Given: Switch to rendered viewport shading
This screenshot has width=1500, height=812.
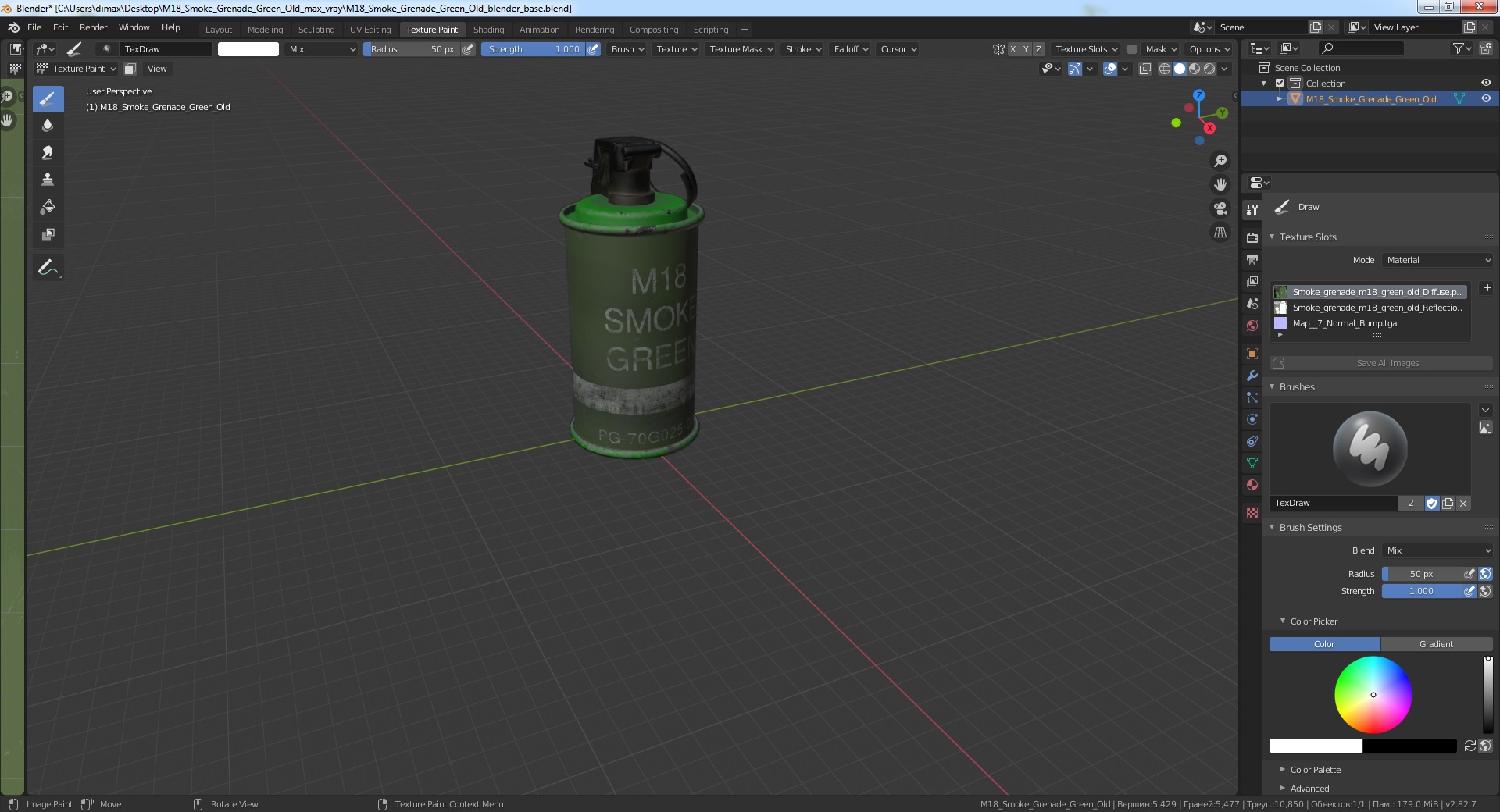Looking at the screenshot, I should point(1209,69).
